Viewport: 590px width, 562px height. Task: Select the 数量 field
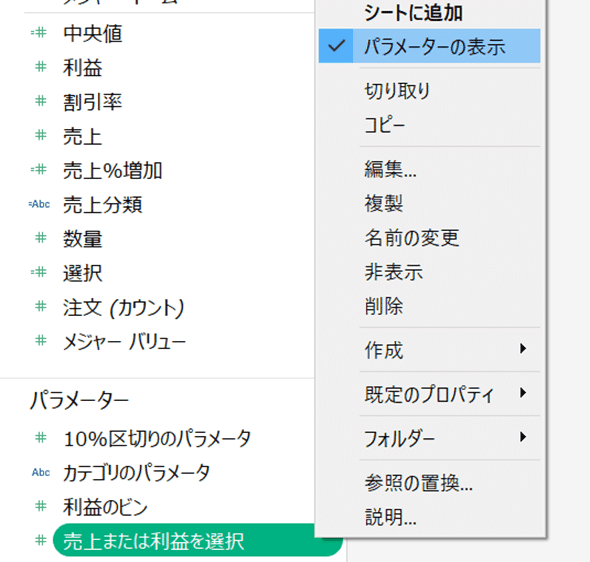click(x=82, y=239)
